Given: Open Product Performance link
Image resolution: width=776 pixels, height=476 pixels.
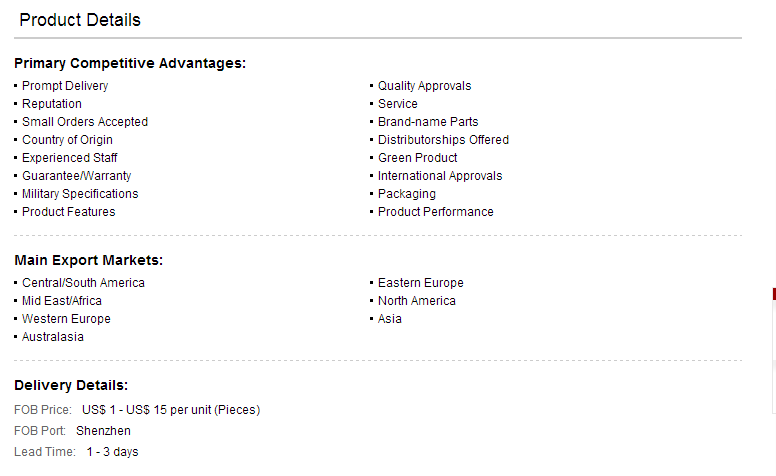Looking at the screenshot, I should (x=436, y=212).
